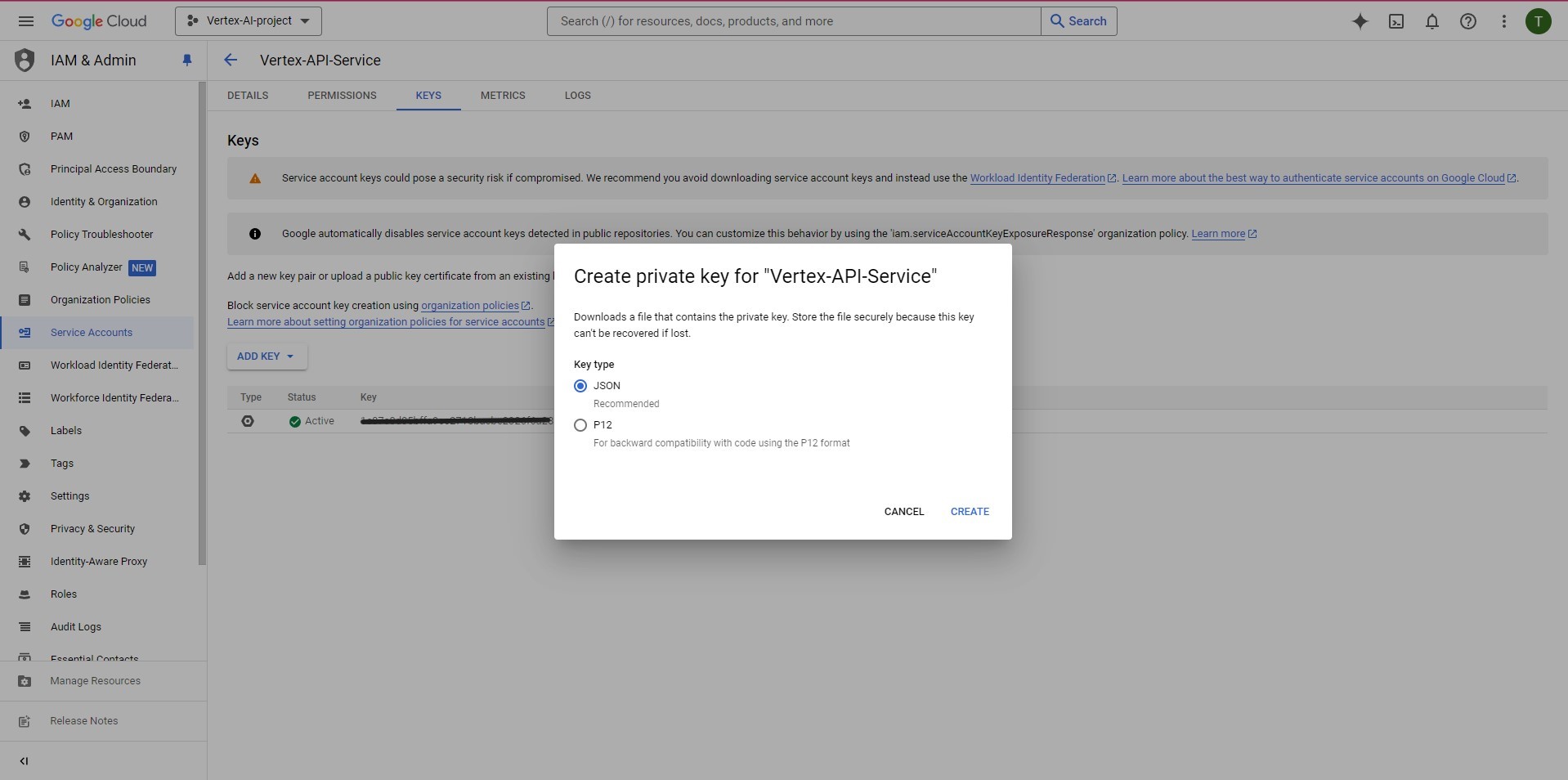The image size is (1568, 780).
Task: Click the IAM person-add icon in sidebar
Action: pos(25,104)
